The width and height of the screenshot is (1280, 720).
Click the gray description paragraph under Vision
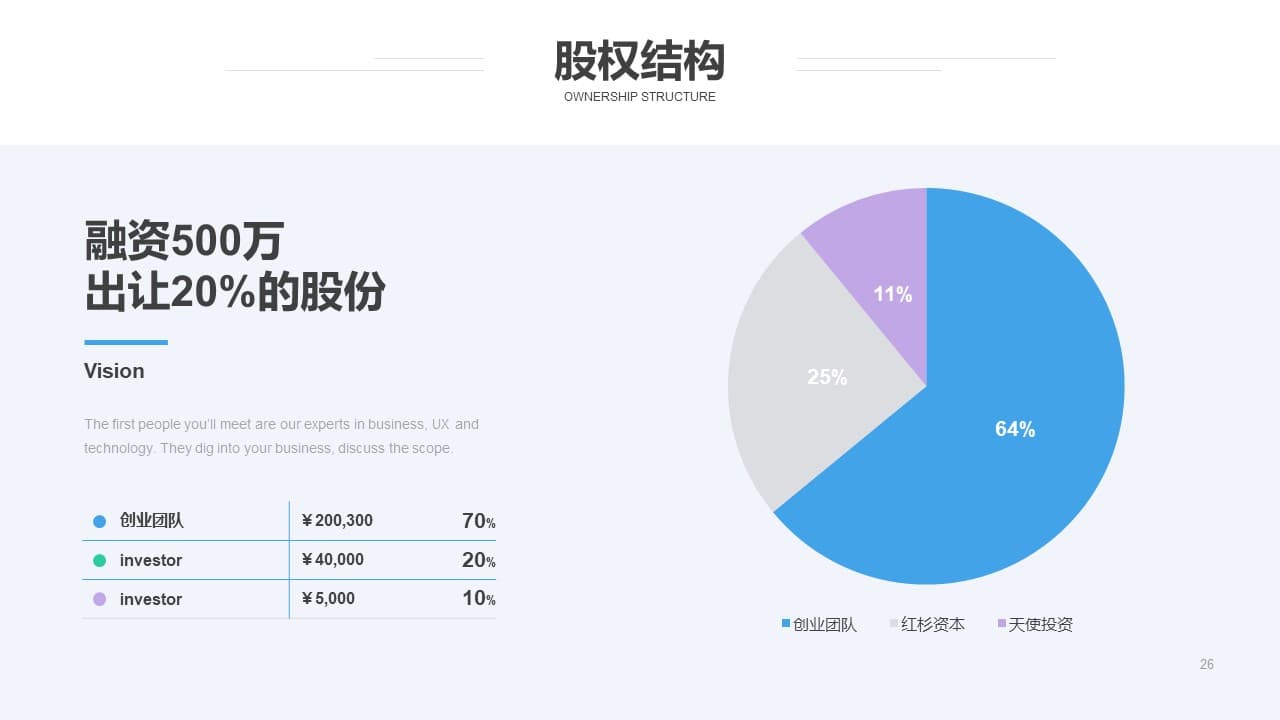(x=281, y=436)
